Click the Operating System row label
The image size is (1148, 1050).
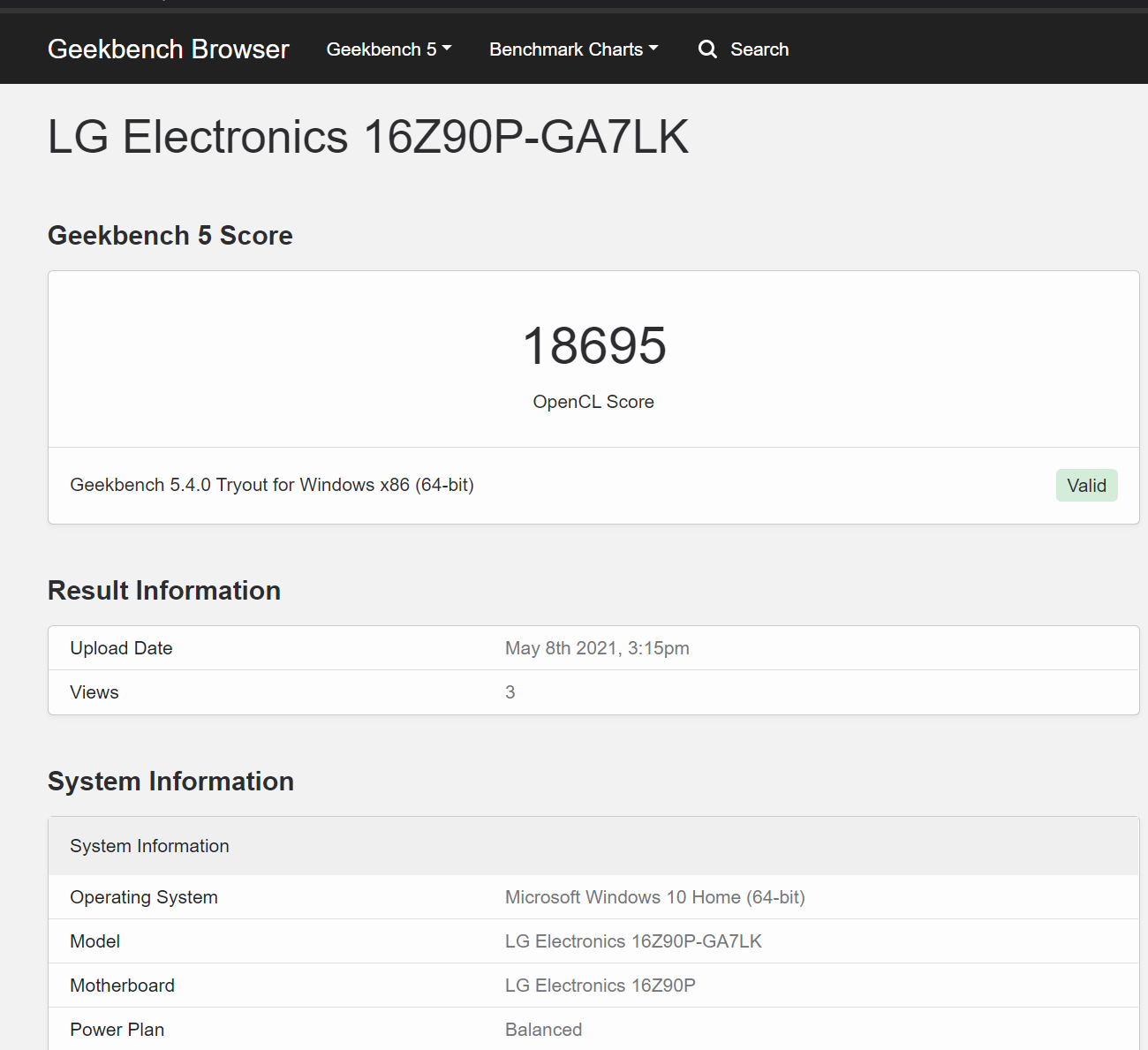[144, 897]
